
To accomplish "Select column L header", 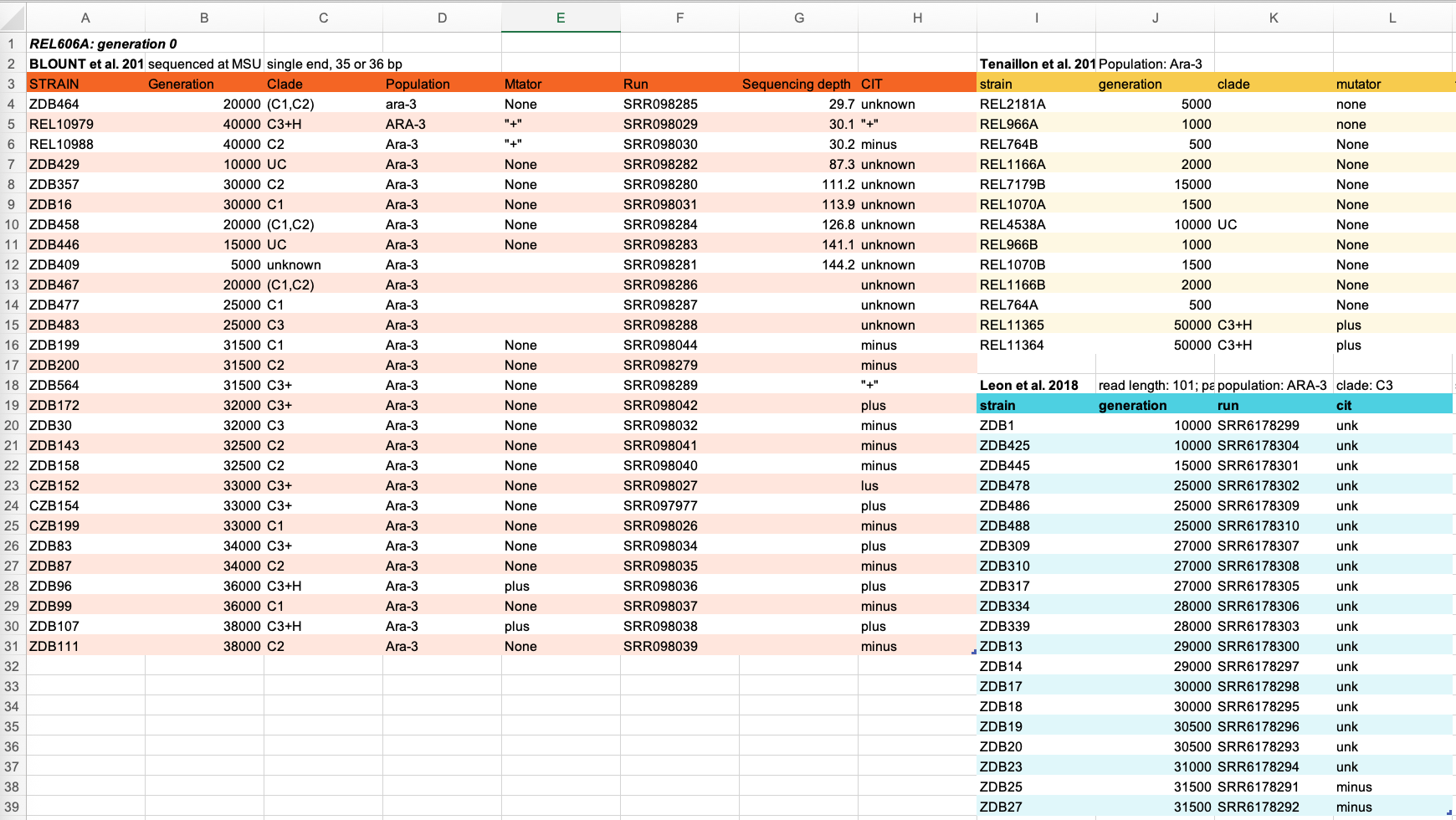I will (x=1392, y=18).
